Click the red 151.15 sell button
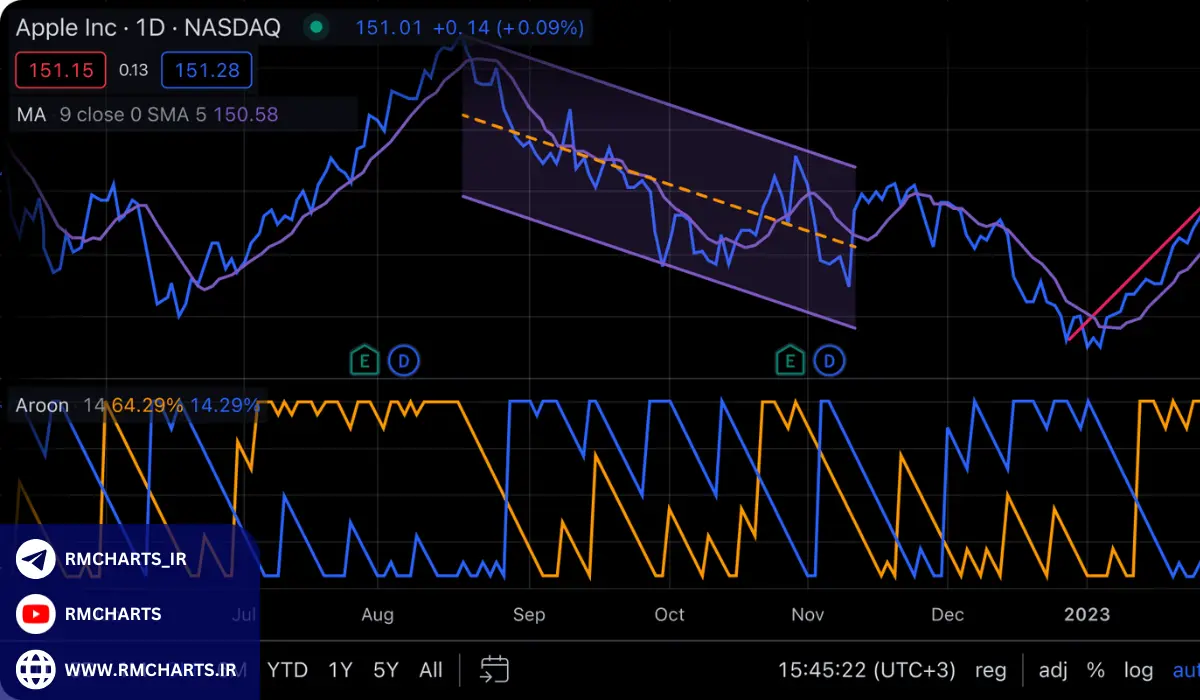The height and width of the screenshot is (700, 1200). click(x=61, y=70)
